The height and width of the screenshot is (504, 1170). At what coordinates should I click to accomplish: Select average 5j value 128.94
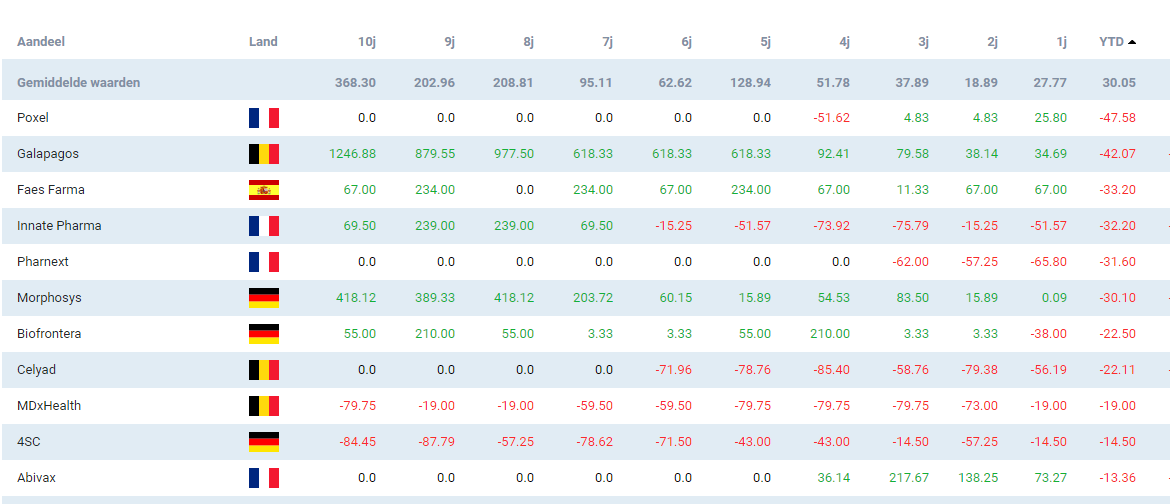[x=751, y=82]
